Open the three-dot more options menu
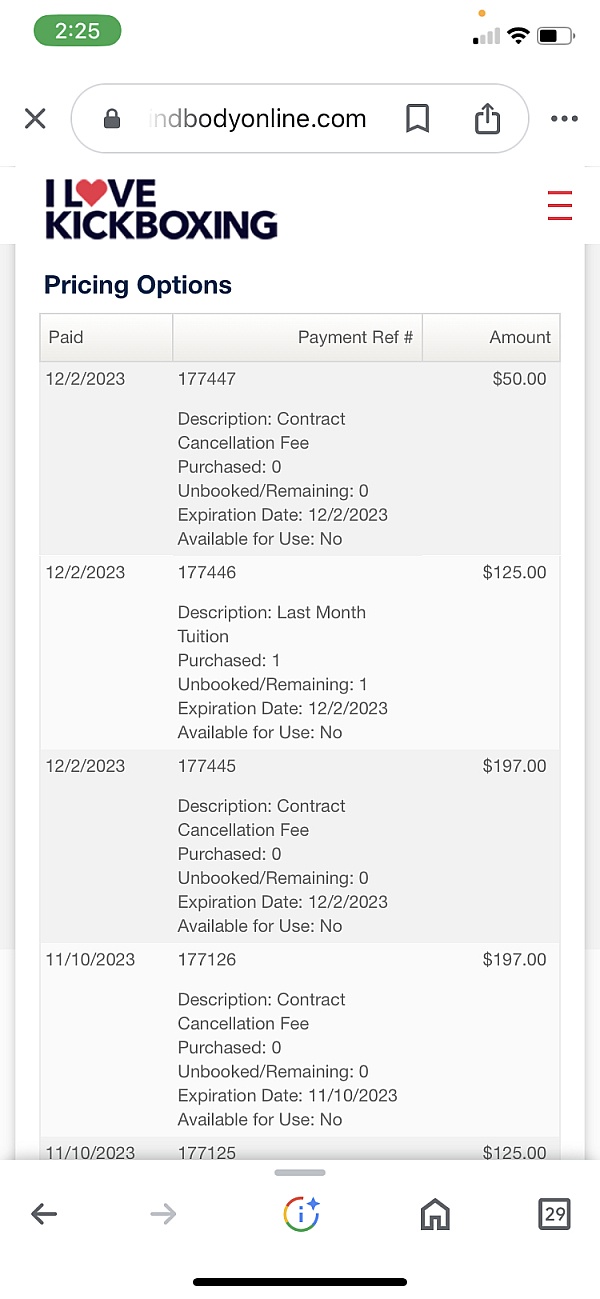The width and height of the screenshot is (600, 1299). 564,119
